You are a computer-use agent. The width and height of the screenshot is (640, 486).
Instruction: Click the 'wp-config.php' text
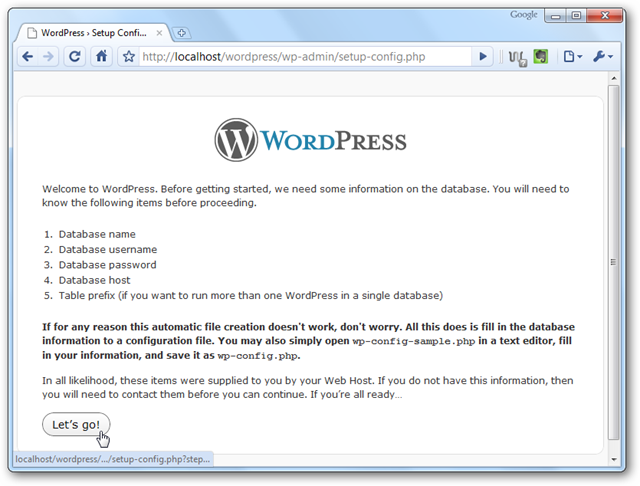tap(257, 356)
